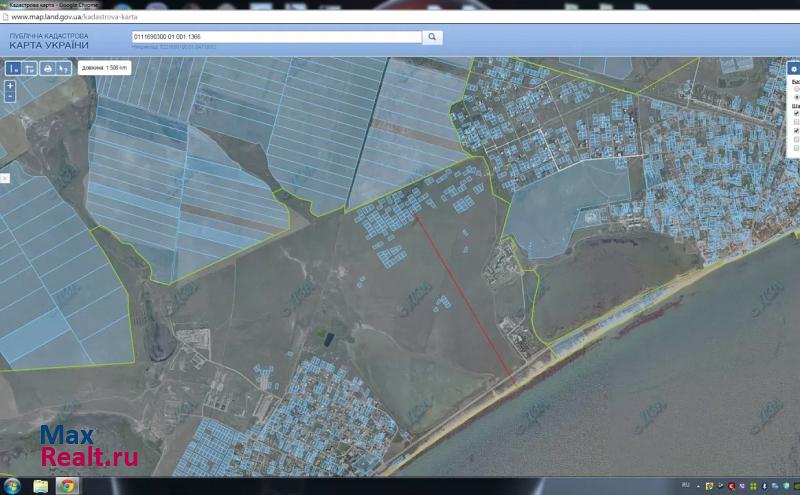This screenshot has height=495, width=800.
Task: Uncheck the first checked overlay layer
Action: (796, 113)
